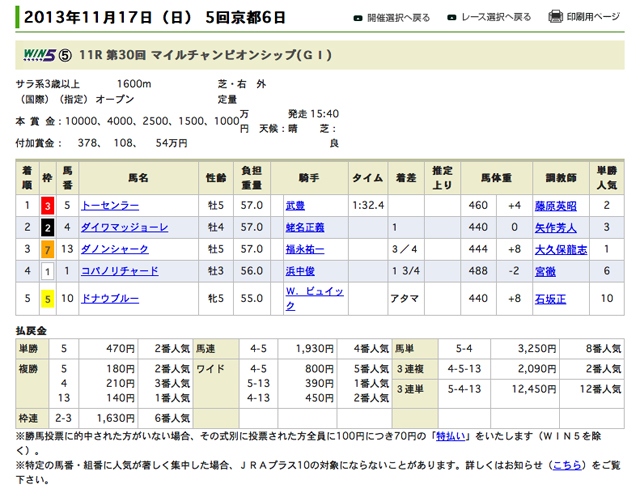Click black frame number 2 swatch
Image resolution: width=640 pixels, height=497 pixels.
pos(48,227)
